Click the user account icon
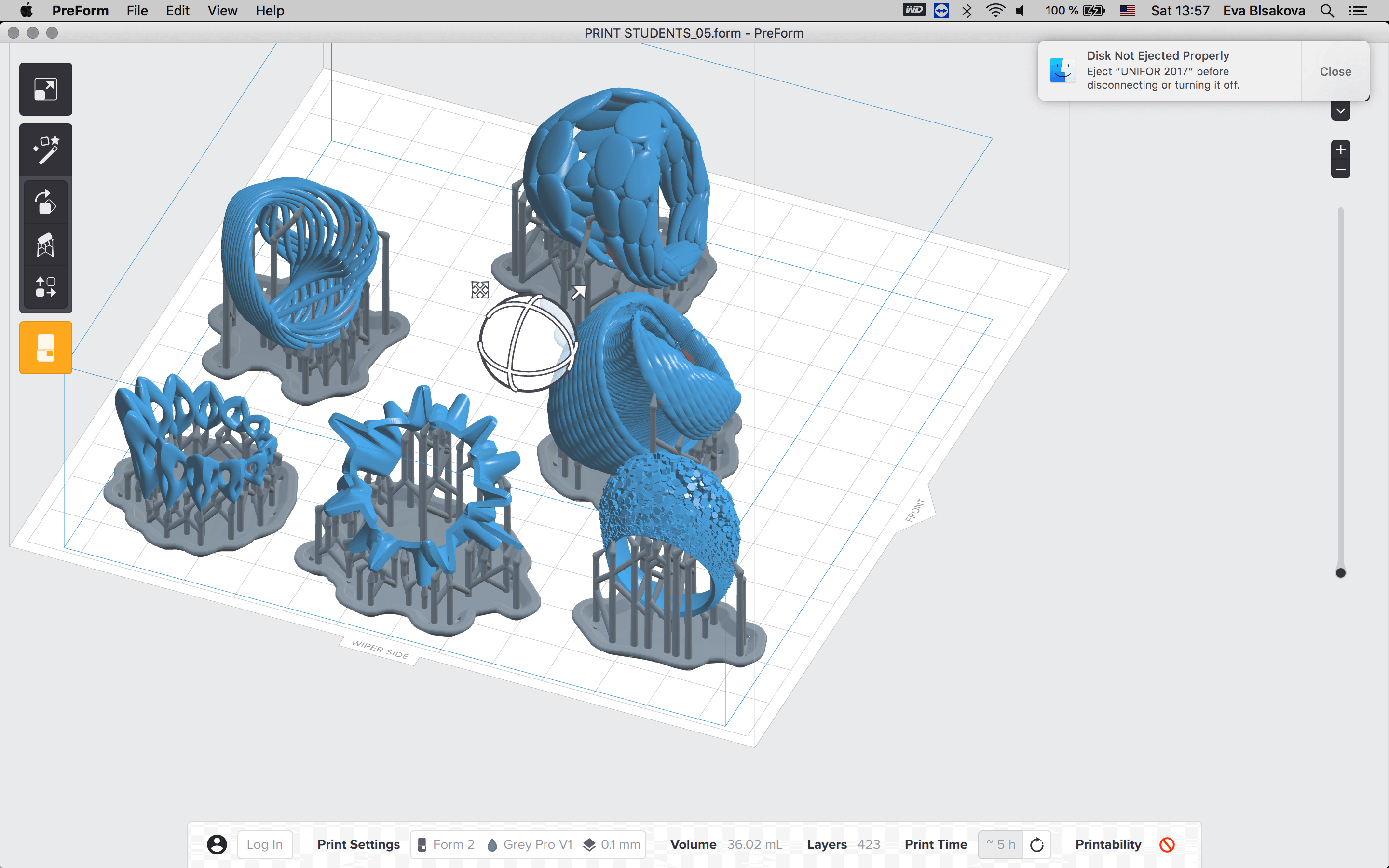1389x868 pixels. [x=217, y=844]
